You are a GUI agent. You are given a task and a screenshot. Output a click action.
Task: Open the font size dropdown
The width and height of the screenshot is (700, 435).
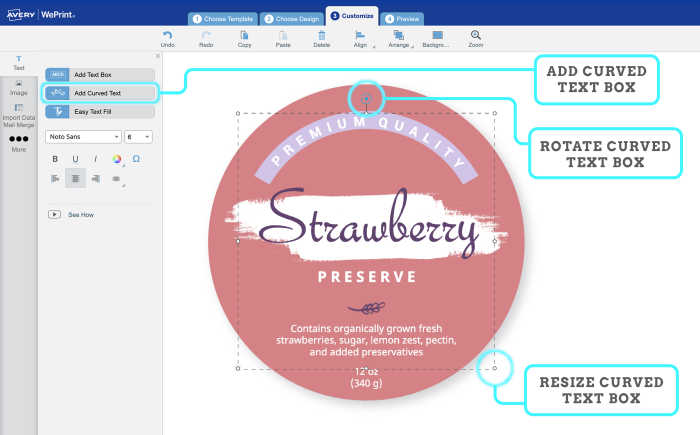(x=138, y=136)
